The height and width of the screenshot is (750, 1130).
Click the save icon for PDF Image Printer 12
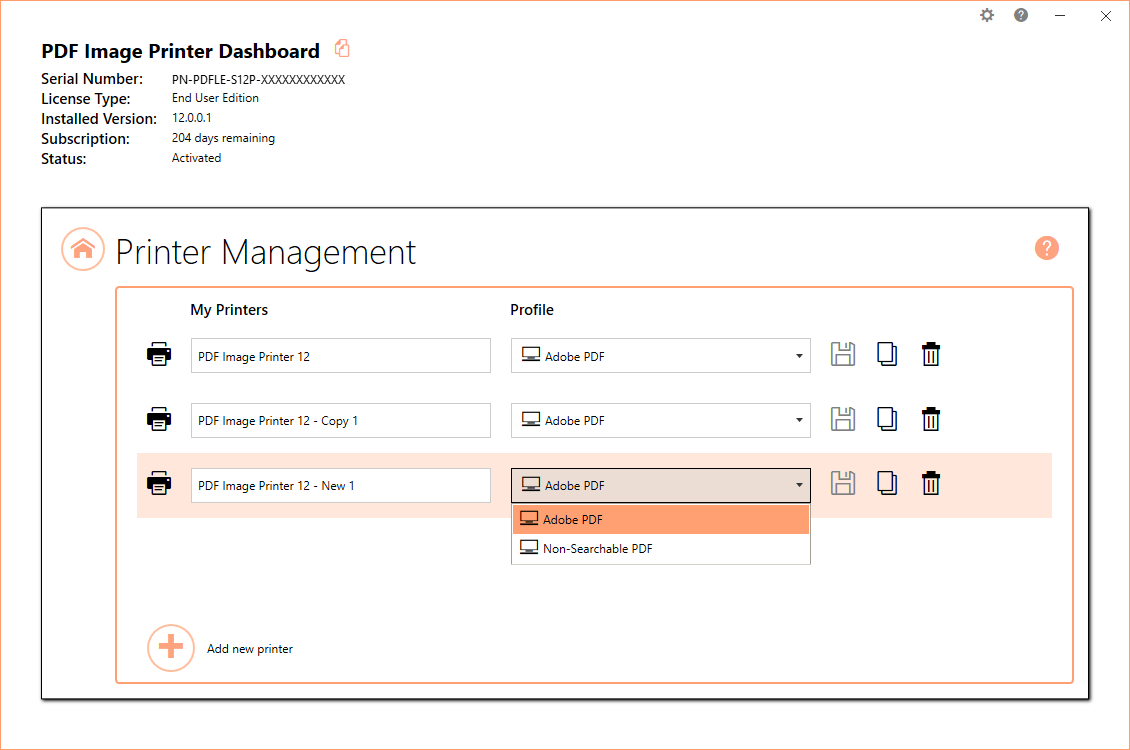click(x=843, y=354)
